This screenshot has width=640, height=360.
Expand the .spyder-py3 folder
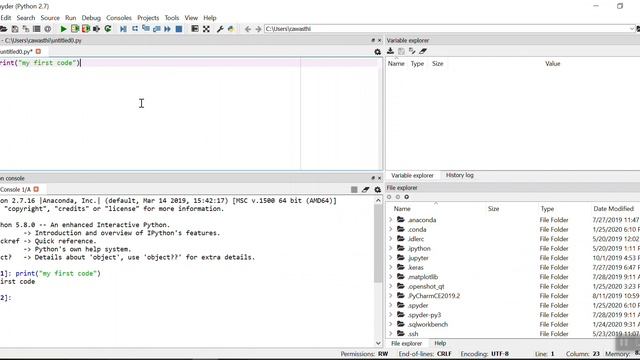(391, 315)
